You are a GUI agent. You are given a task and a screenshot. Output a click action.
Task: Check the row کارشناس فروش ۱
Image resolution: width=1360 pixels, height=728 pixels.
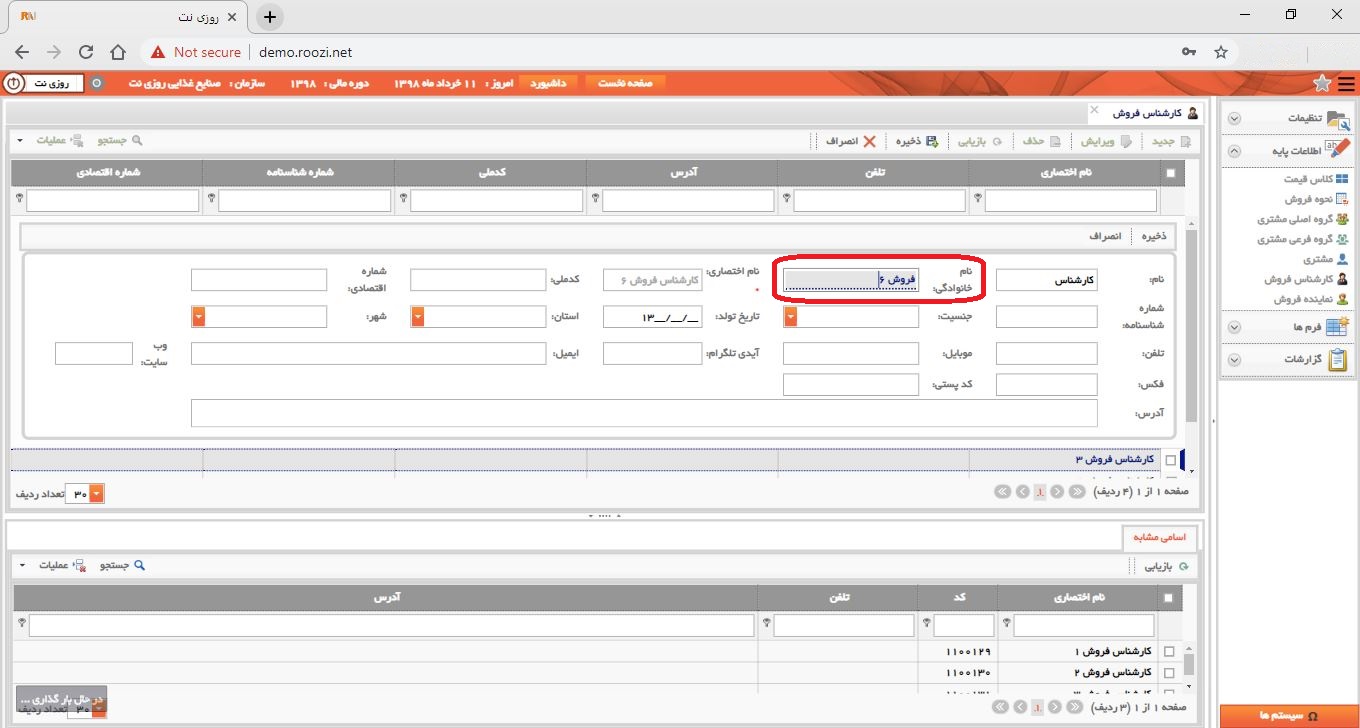(x=1169, y=651)
